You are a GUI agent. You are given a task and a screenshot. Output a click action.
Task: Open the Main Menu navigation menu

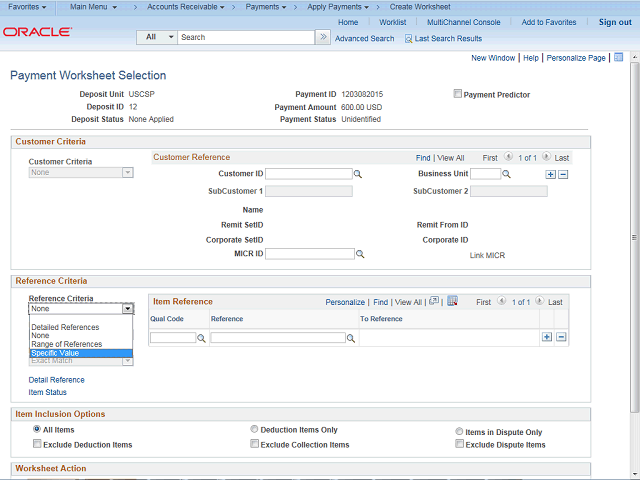pos(98,7)
